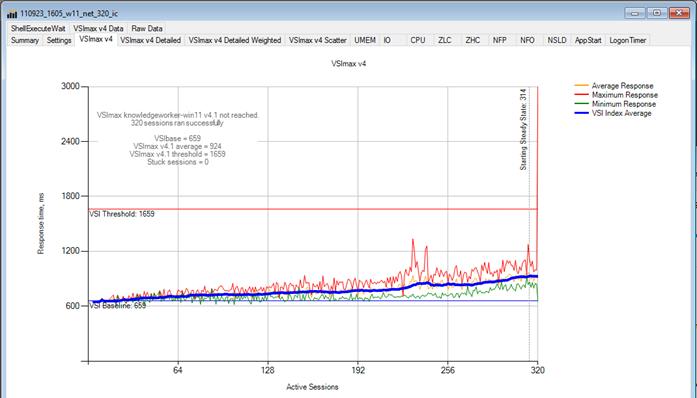697x398 pixels.
Task: View the AppStart tab
Action: pyautogui.click(x=588, y=40)
